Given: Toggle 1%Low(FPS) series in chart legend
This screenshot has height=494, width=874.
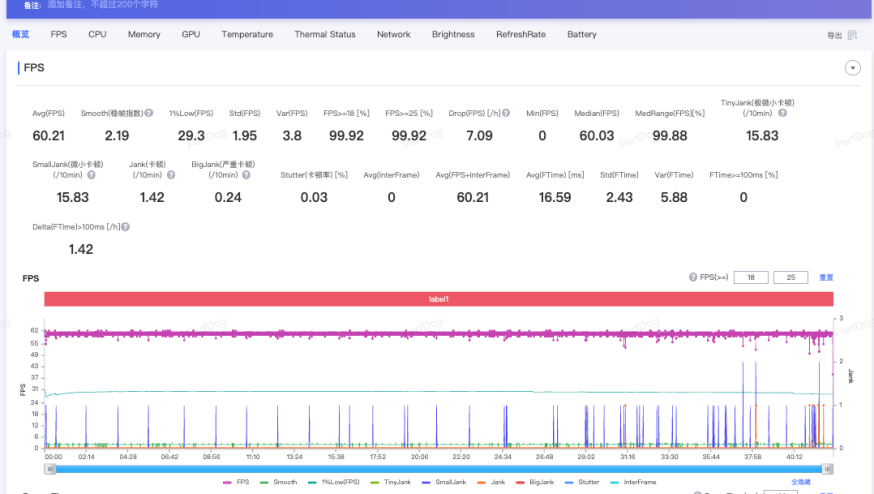Looking at the screenshot, I should tap(333, 482).
